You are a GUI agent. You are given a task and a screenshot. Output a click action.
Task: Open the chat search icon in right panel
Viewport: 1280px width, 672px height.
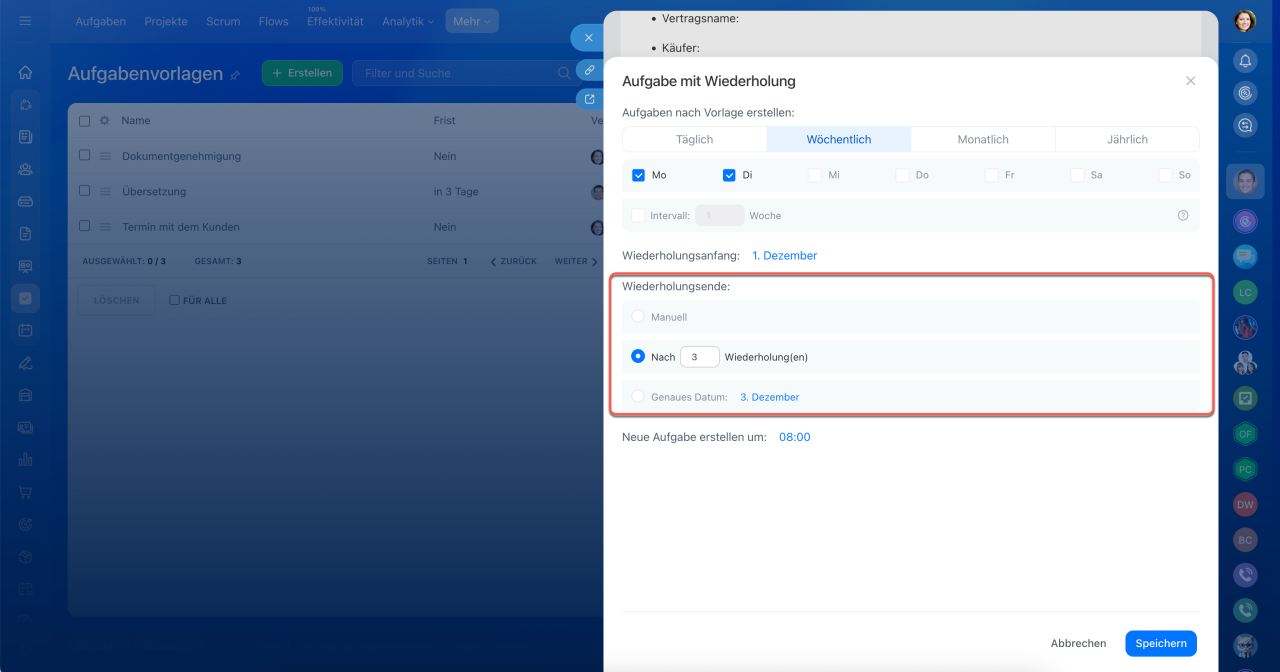(1245, 125)
